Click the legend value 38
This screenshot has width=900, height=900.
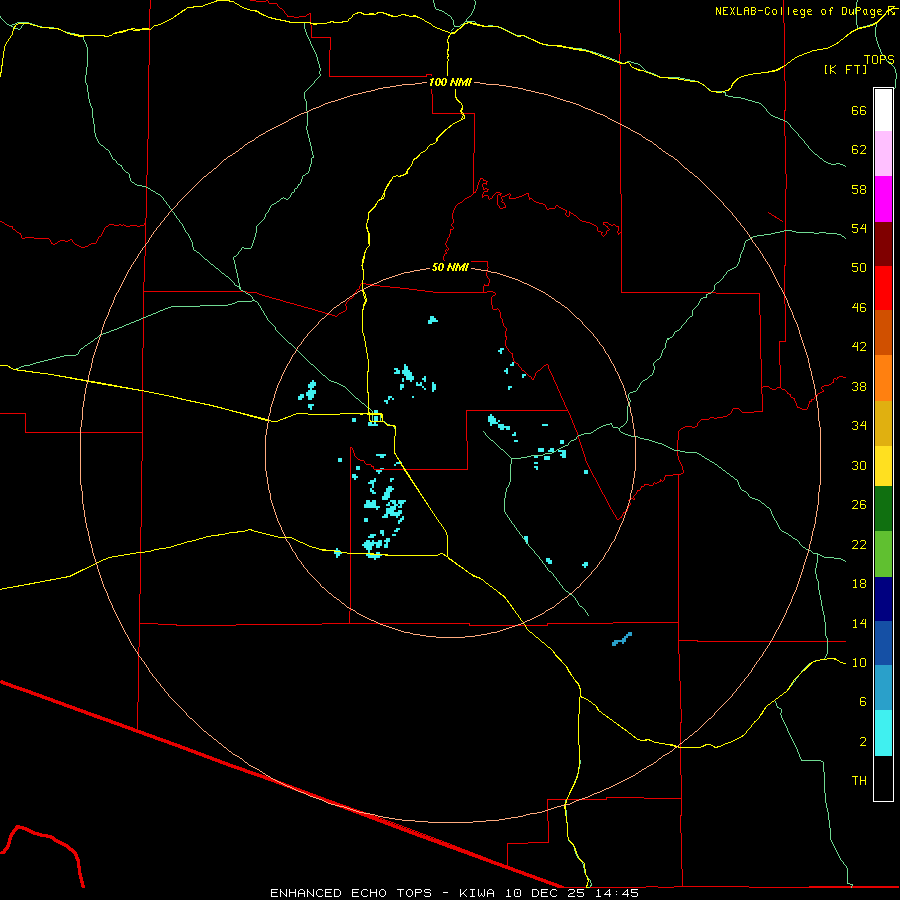tap(859, 386)
